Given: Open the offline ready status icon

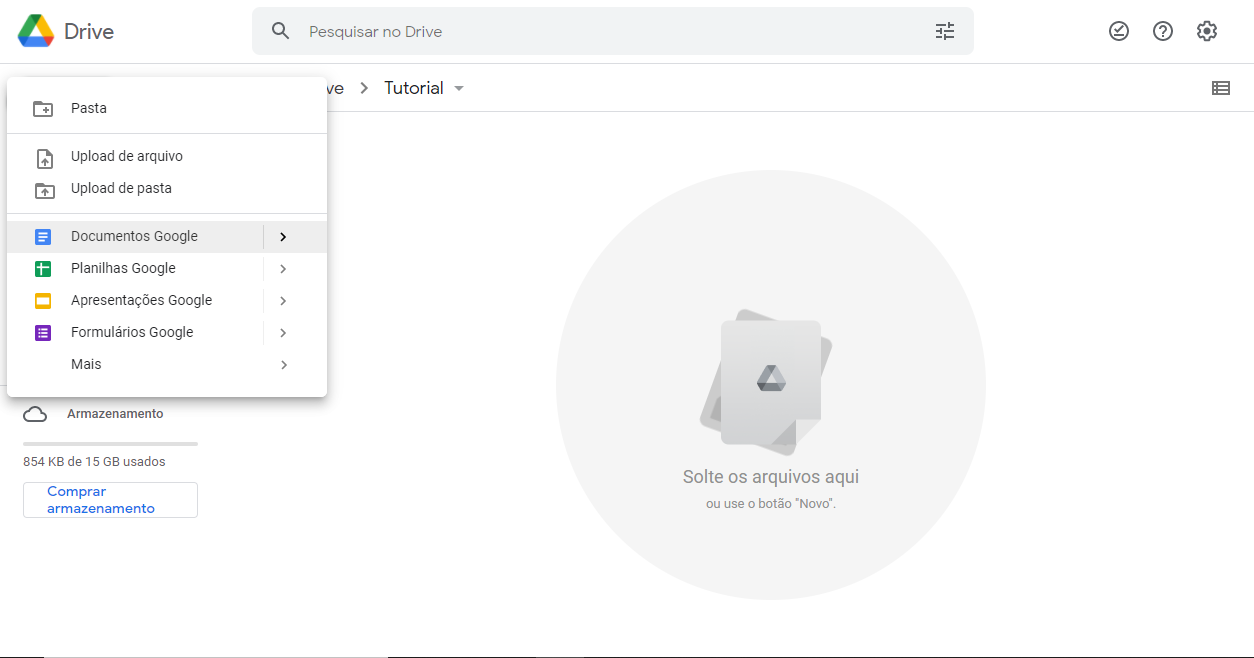Looking at the screenshot, I should [x=1119, y=31].
